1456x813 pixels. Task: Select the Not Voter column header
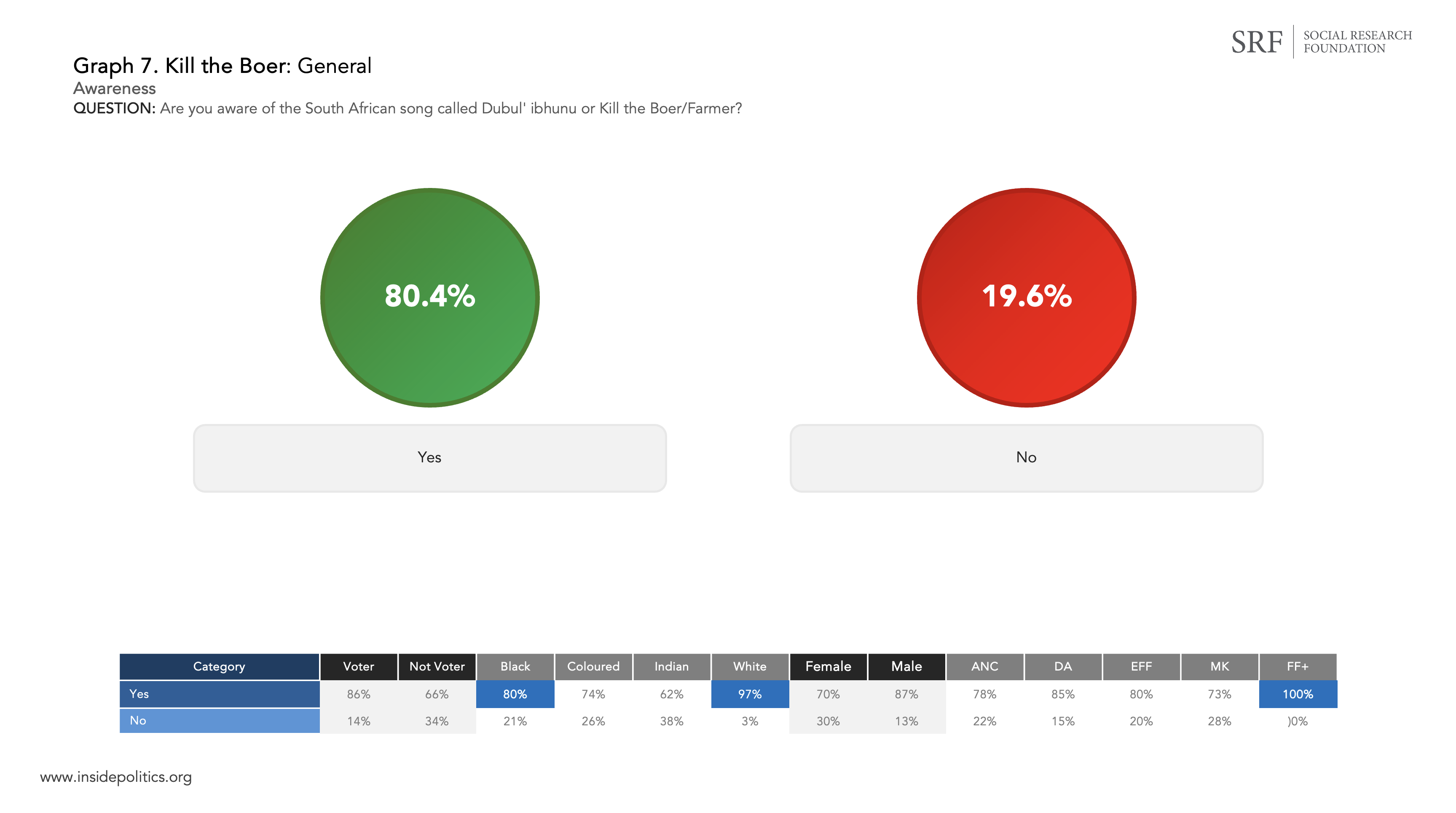click(437, 667)
